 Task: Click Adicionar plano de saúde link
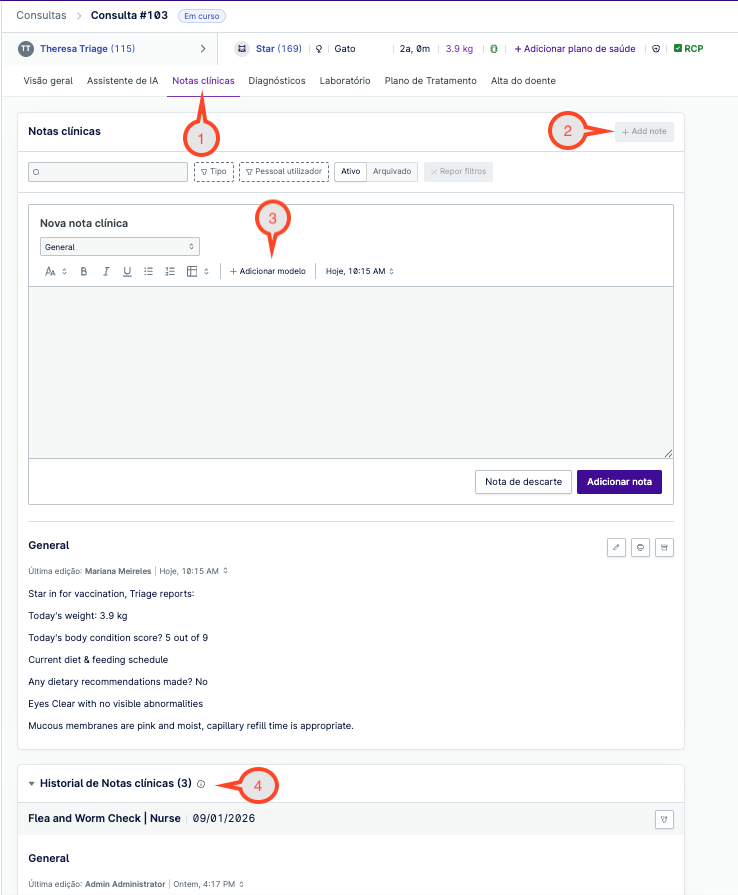575,49
